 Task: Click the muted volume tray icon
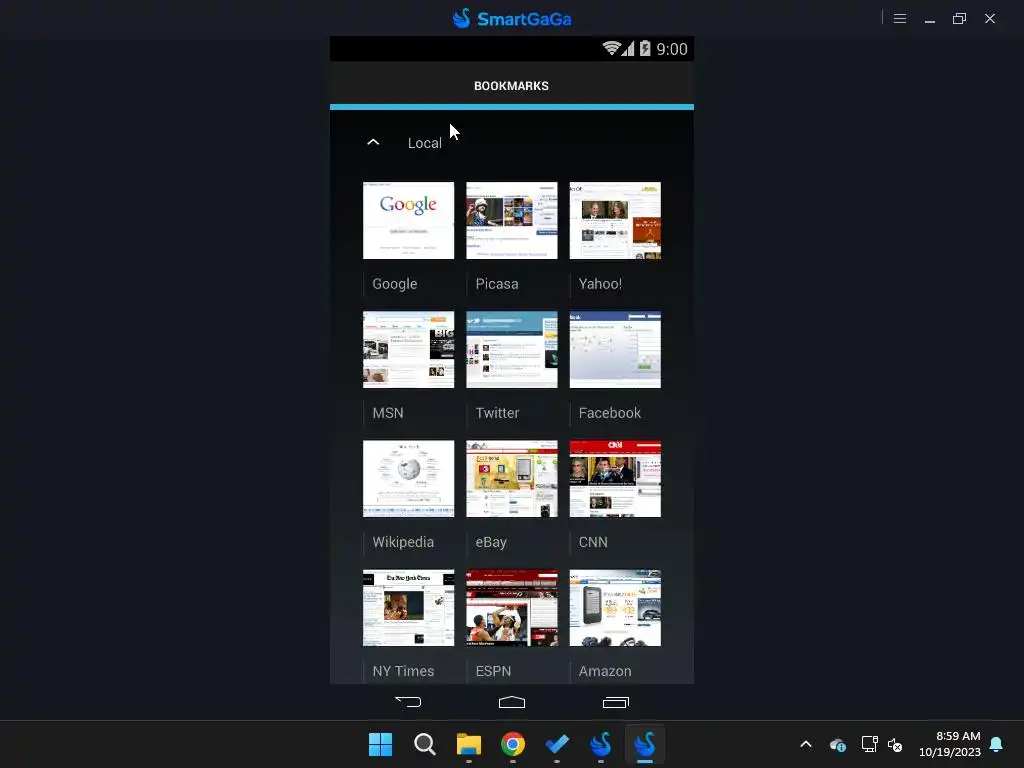coord(895,744)
